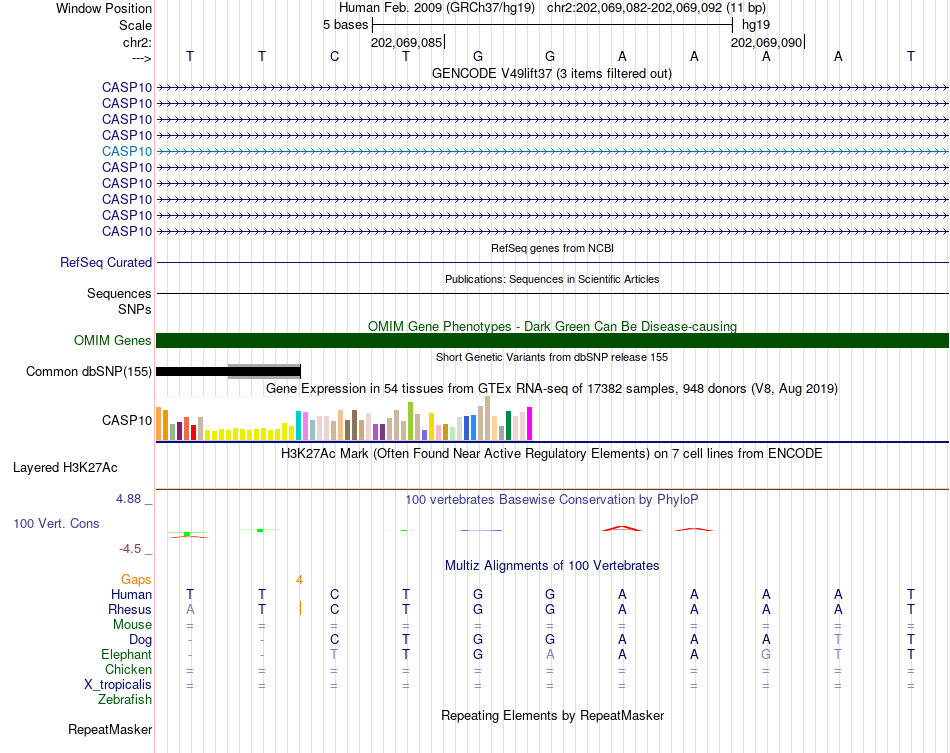Screen dimensions: 950x753
Task: Click the blue PhyloP conservation line
Action: [x=481, y=530]
